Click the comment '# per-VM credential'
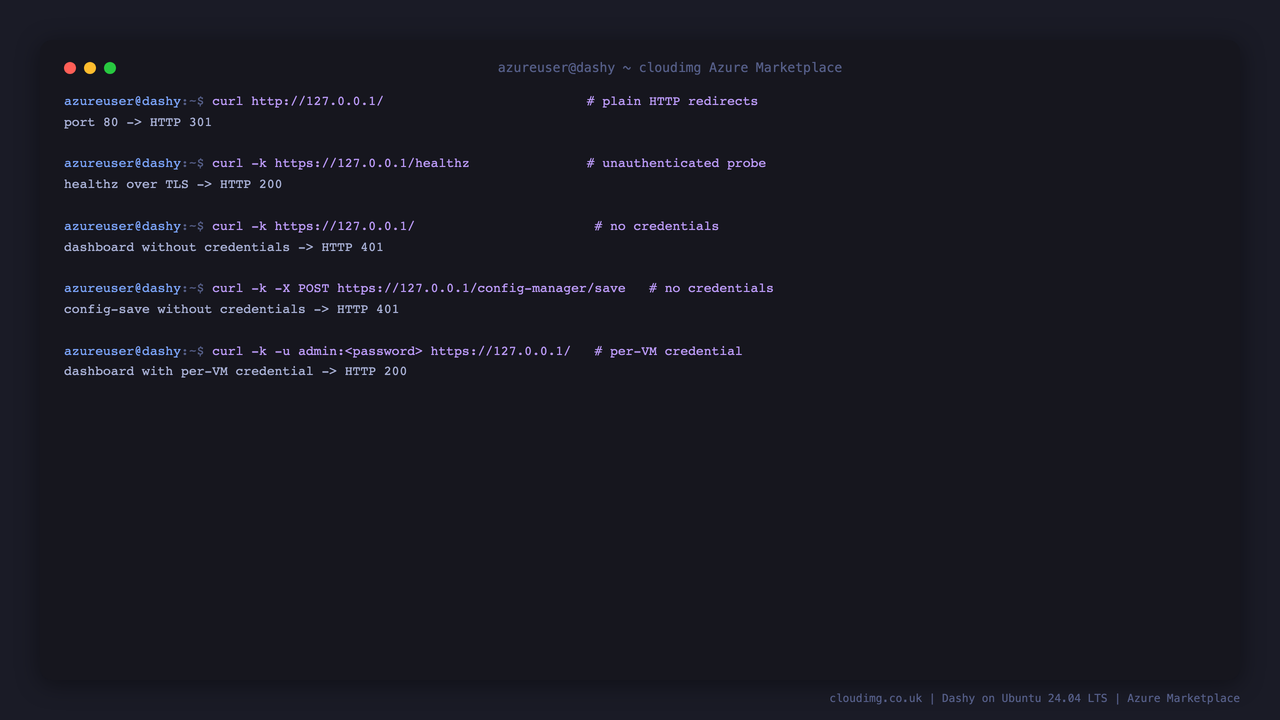Screen dimensions: 1280x720 tap(668, 351)
